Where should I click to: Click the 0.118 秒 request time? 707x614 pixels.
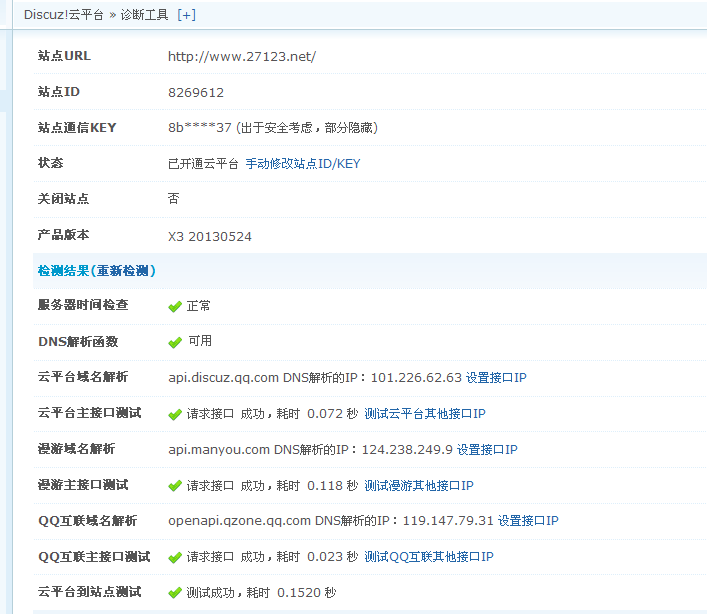click(x=333, y=486)
